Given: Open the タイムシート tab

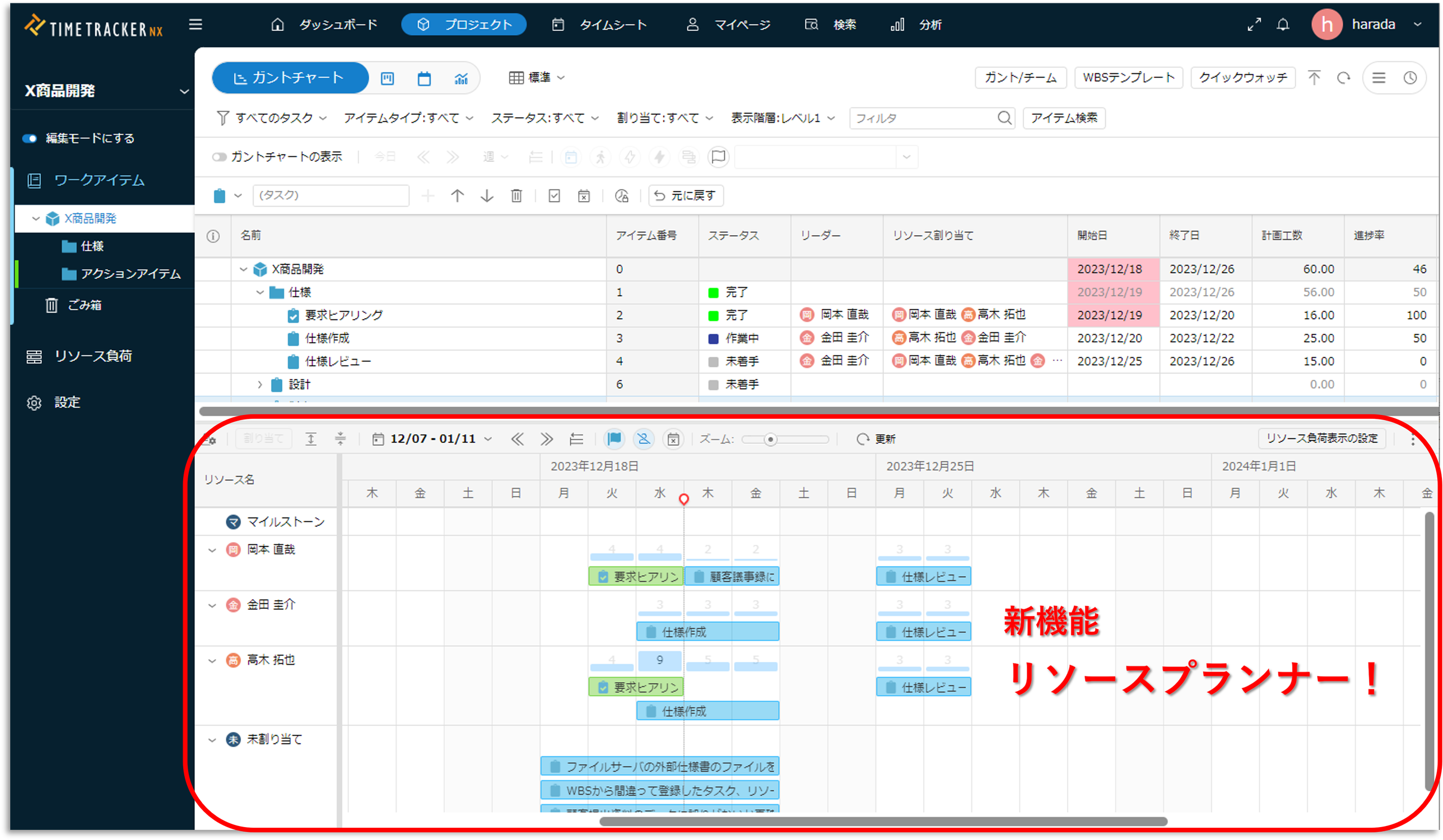Looking at the screenshot, I should click(599, 25).
